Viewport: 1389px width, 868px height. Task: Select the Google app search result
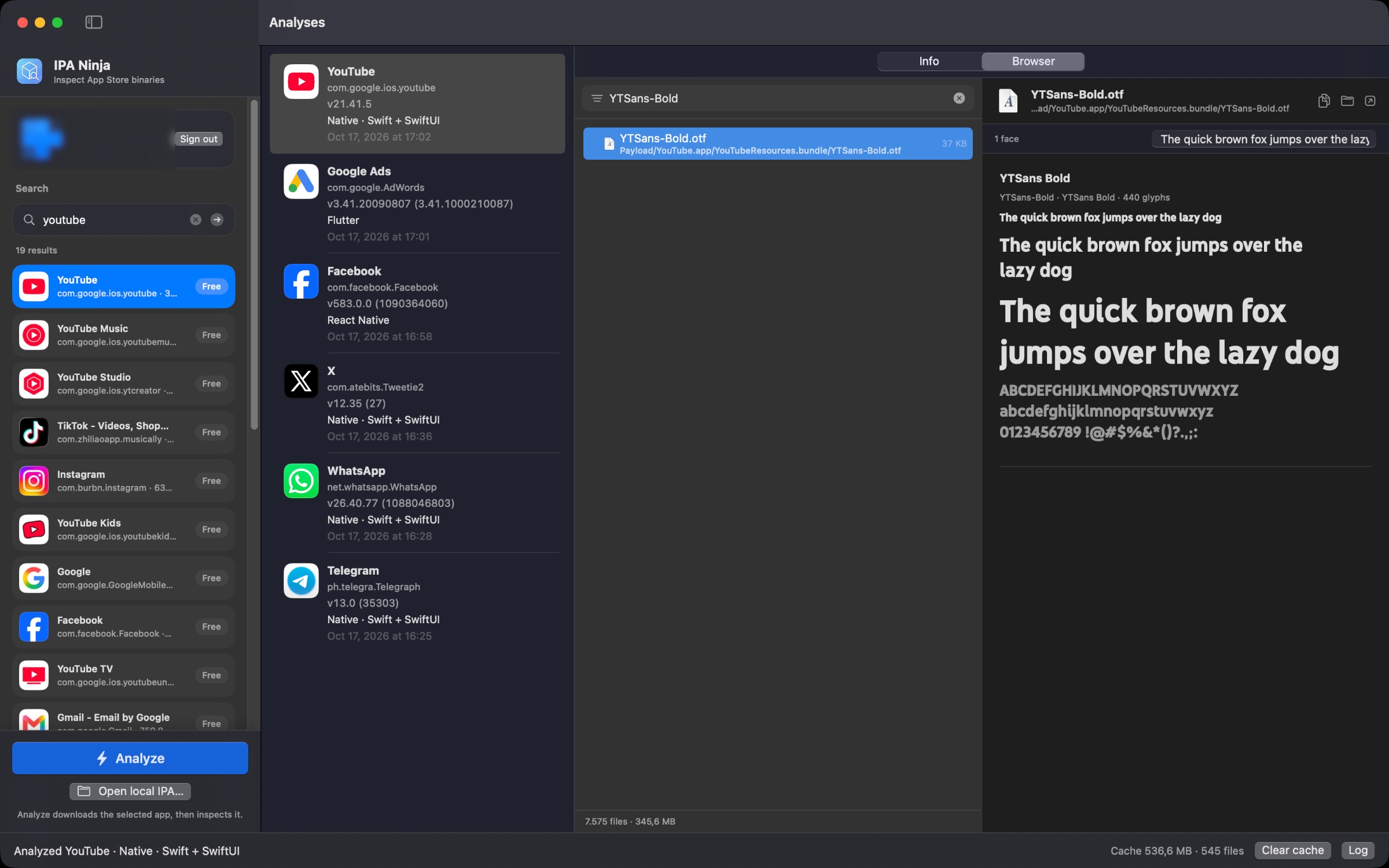pyautogui.click(x=123, y=578)
